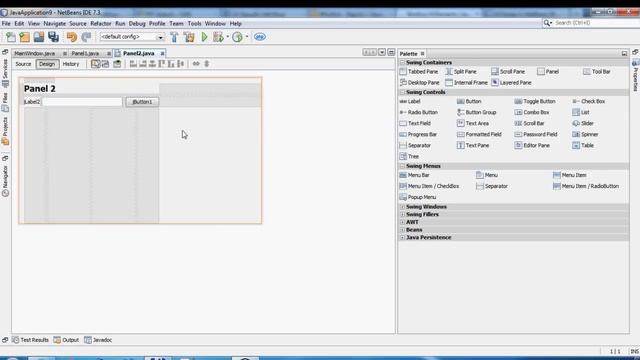The width and height of the screenshot is (640, 360).
Task: Click the Clean and Build icon
Action: tap(189, 37)
